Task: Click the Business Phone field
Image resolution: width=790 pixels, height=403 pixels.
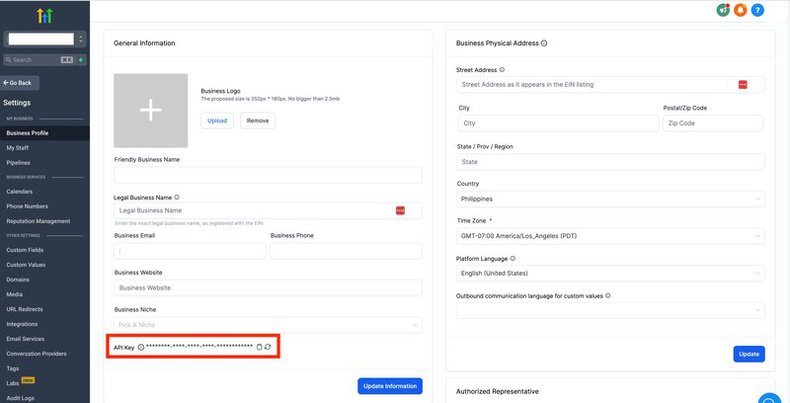Action: [346, 251]
